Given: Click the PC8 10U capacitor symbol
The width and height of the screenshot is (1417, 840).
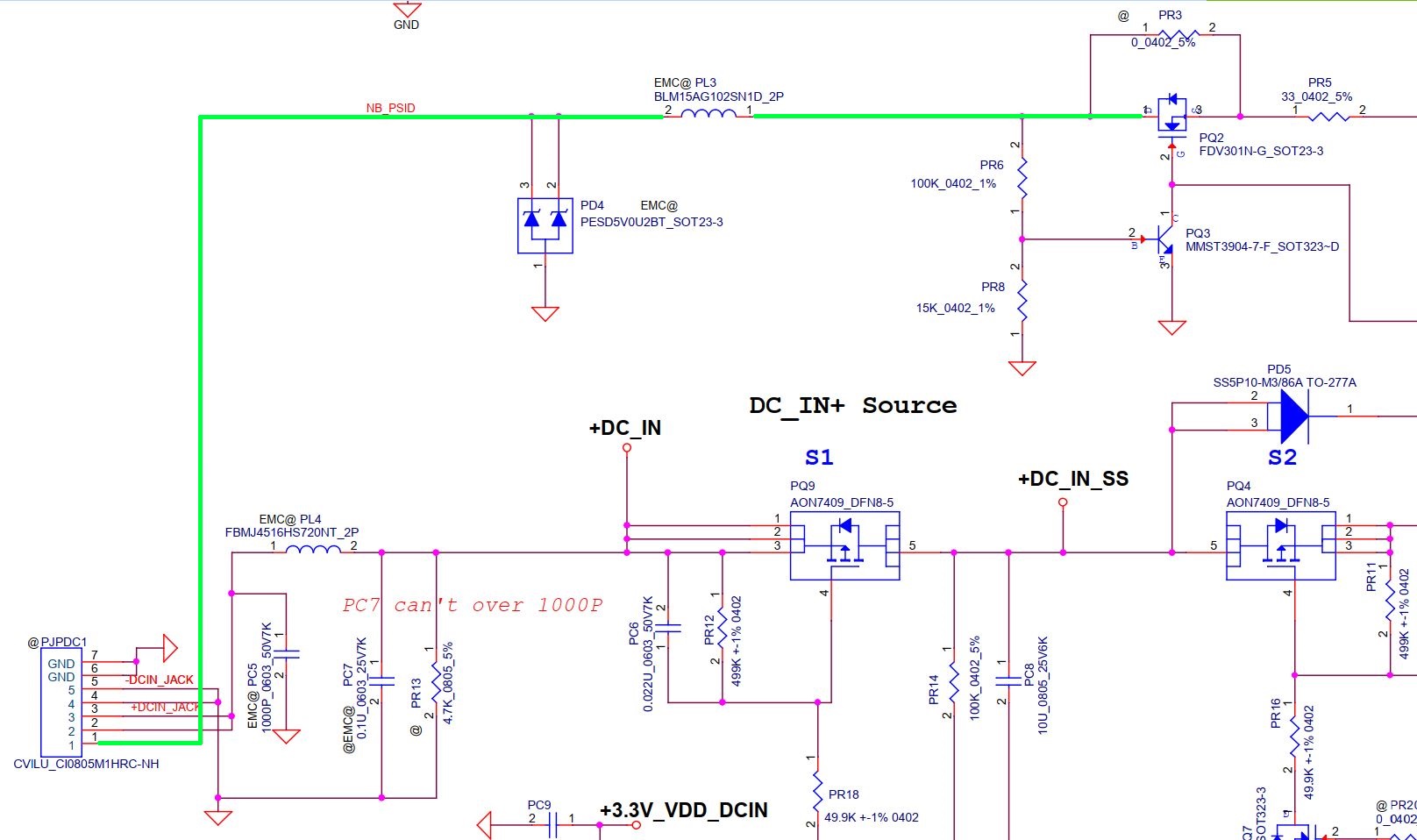Looking at the screenshot, I should [x=1008, y=681].
